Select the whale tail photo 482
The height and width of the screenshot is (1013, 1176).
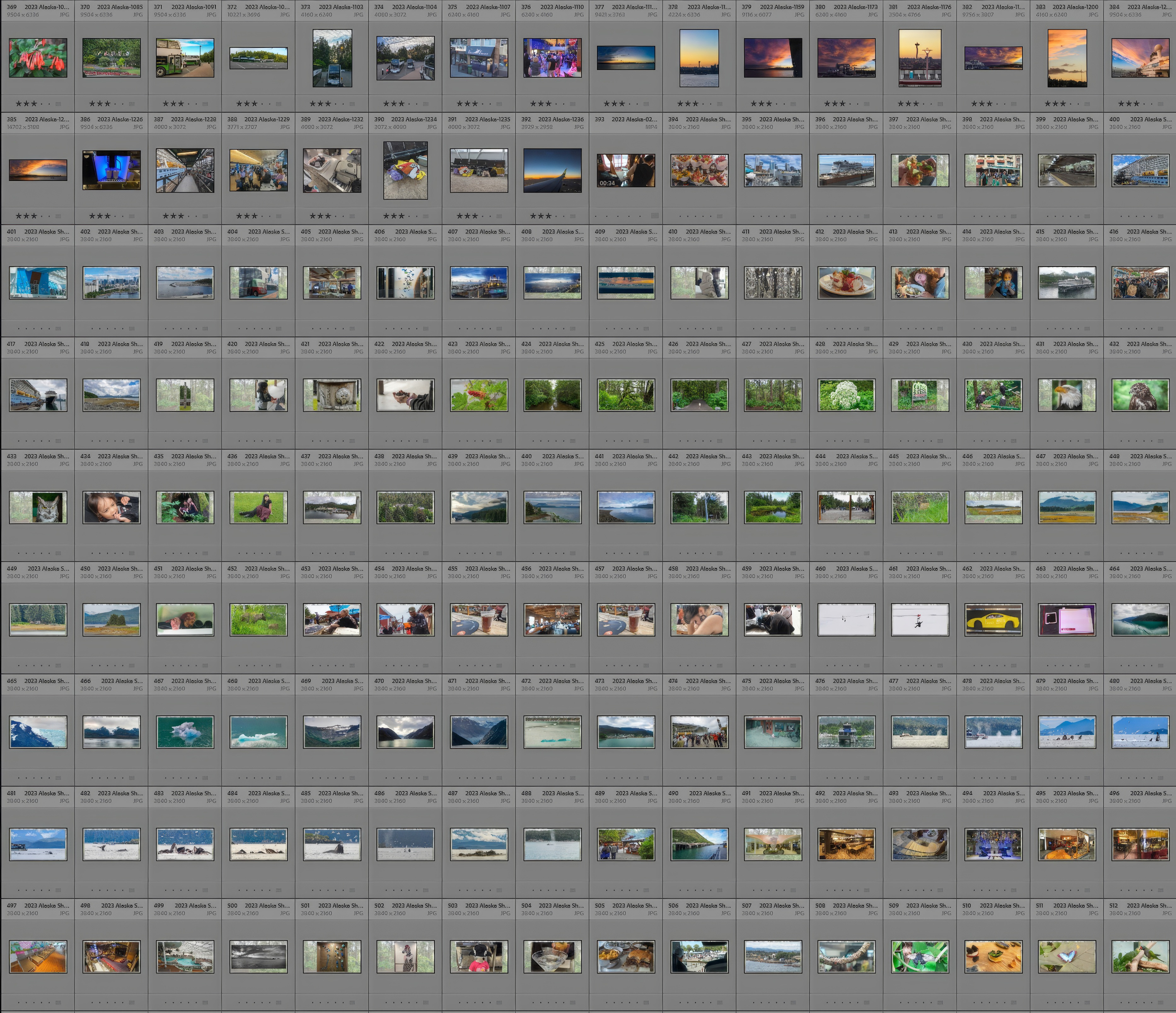[111, 844]
